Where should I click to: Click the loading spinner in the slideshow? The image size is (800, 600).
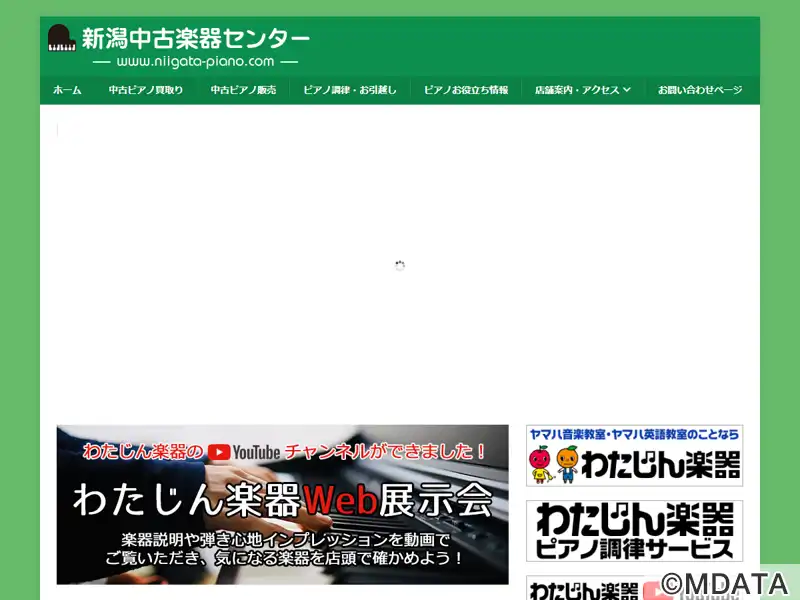[400, 266]
